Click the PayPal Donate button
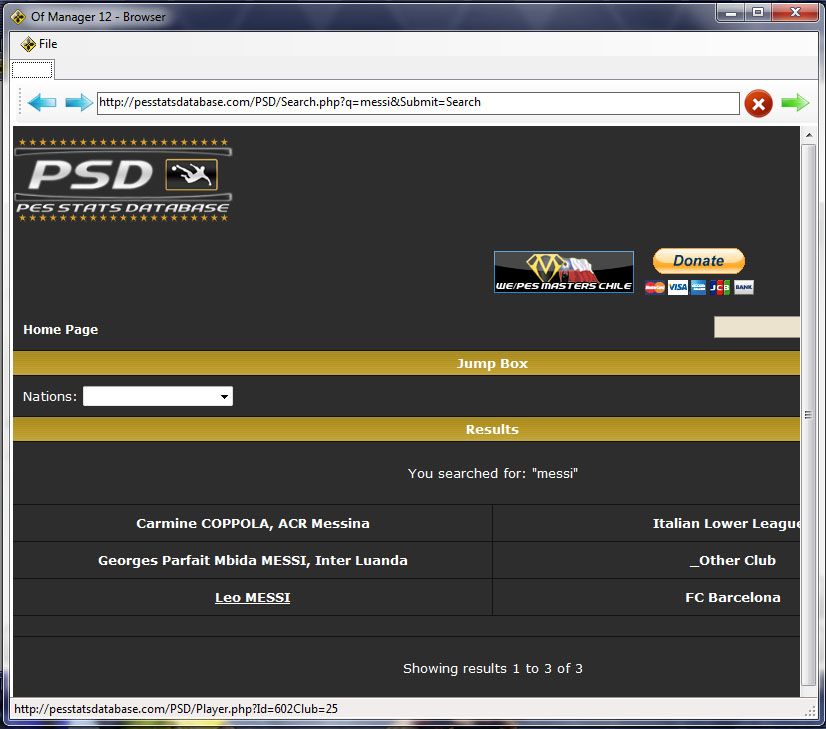 [x=698, y=261]
